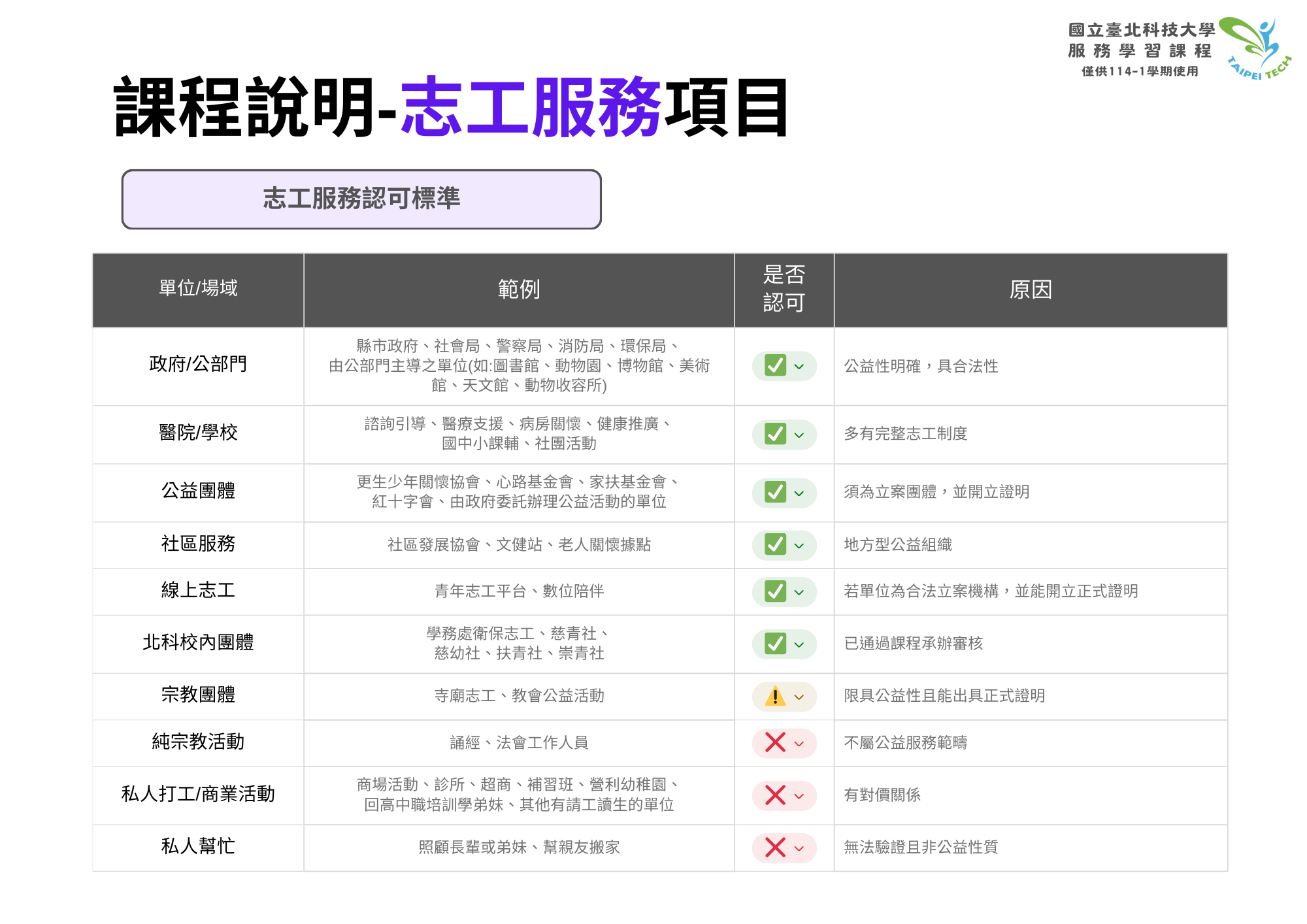The height and width of the screenshot is (924, 1307).
Task: Open dropdown arrow in 政府/公部門 row
Action: 799,367
